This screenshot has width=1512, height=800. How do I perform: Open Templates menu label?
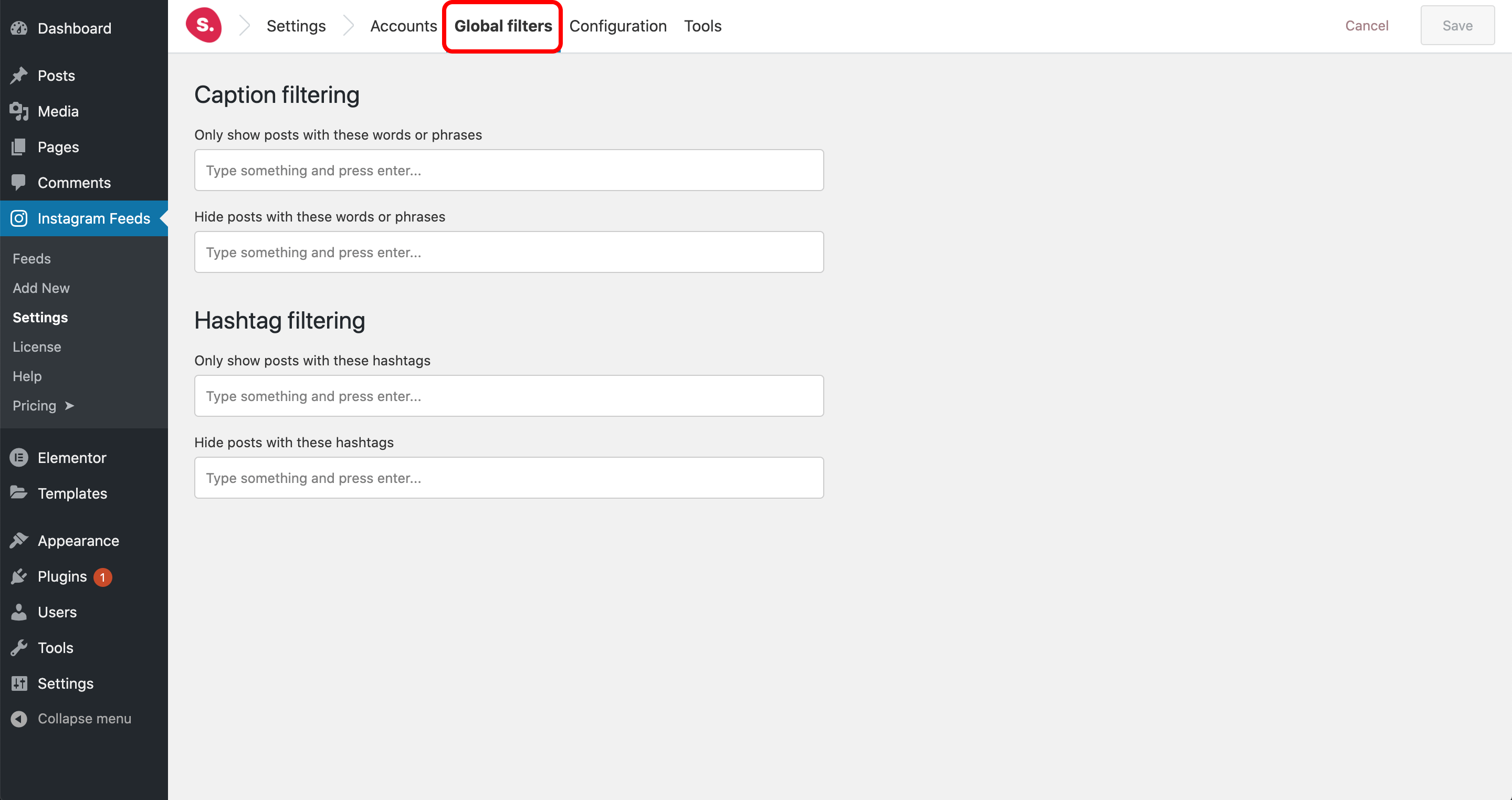[72, 493]
